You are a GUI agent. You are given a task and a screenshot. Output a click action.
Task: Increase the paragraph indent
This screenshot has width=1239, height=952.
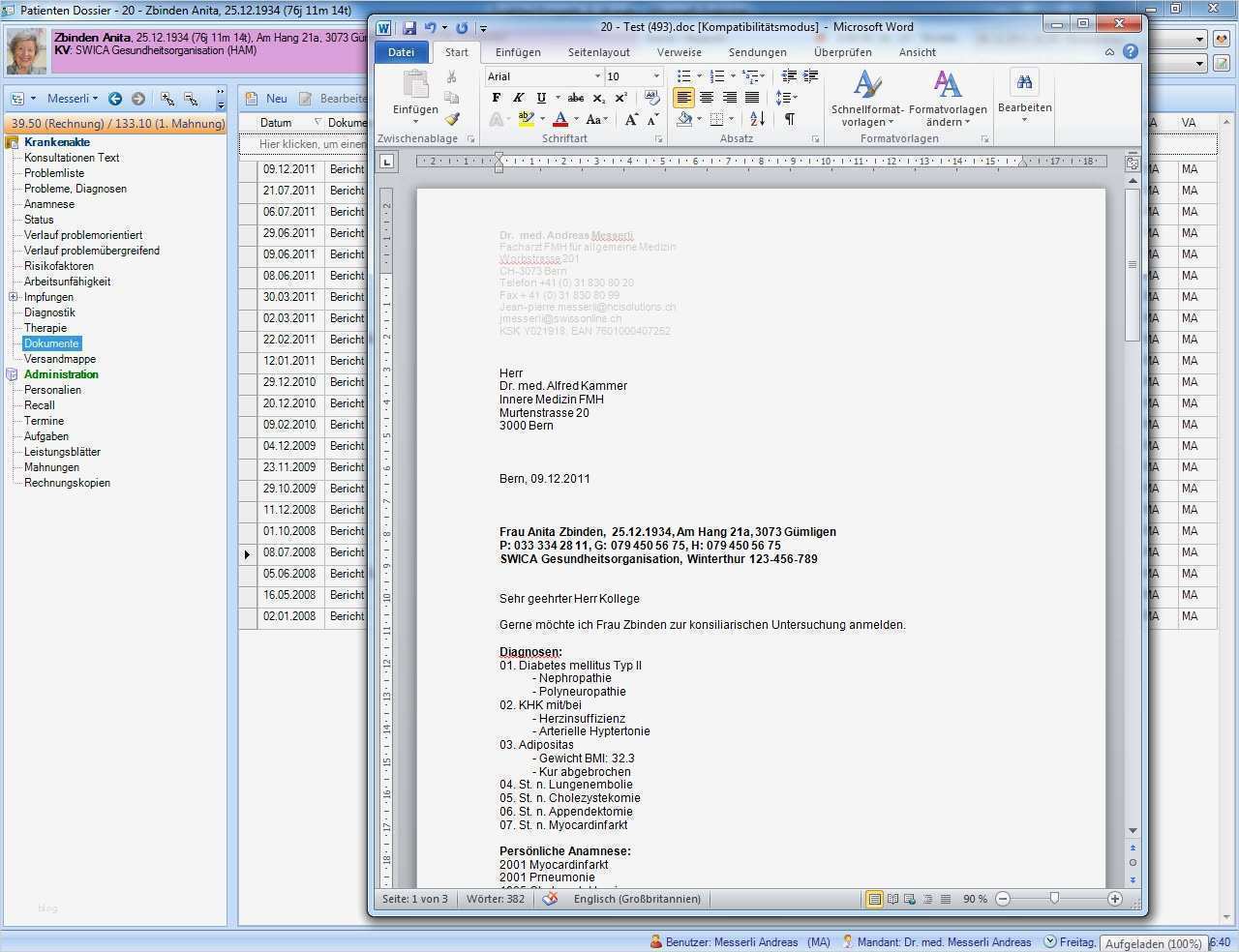(811, 76)
